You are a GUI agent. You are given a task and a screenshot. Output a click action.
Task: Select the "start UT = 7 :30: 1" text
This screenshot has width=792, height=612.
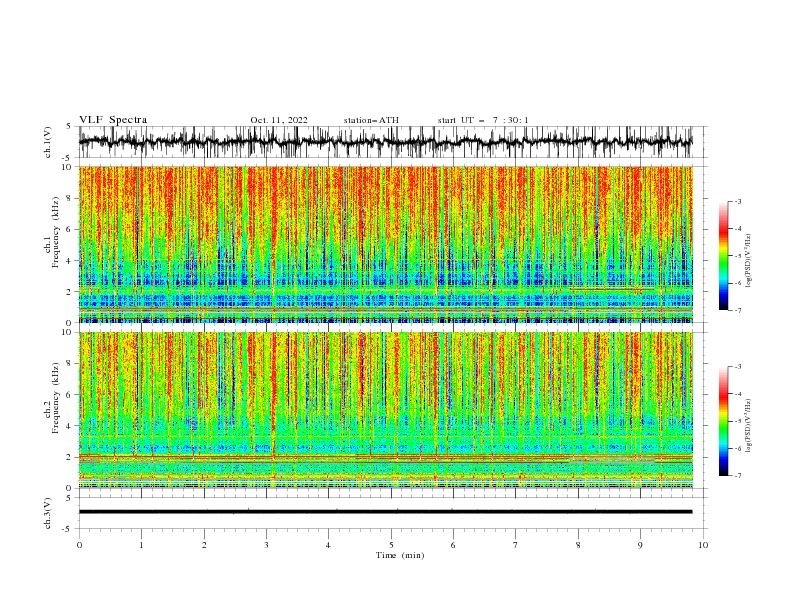(483, 120)
